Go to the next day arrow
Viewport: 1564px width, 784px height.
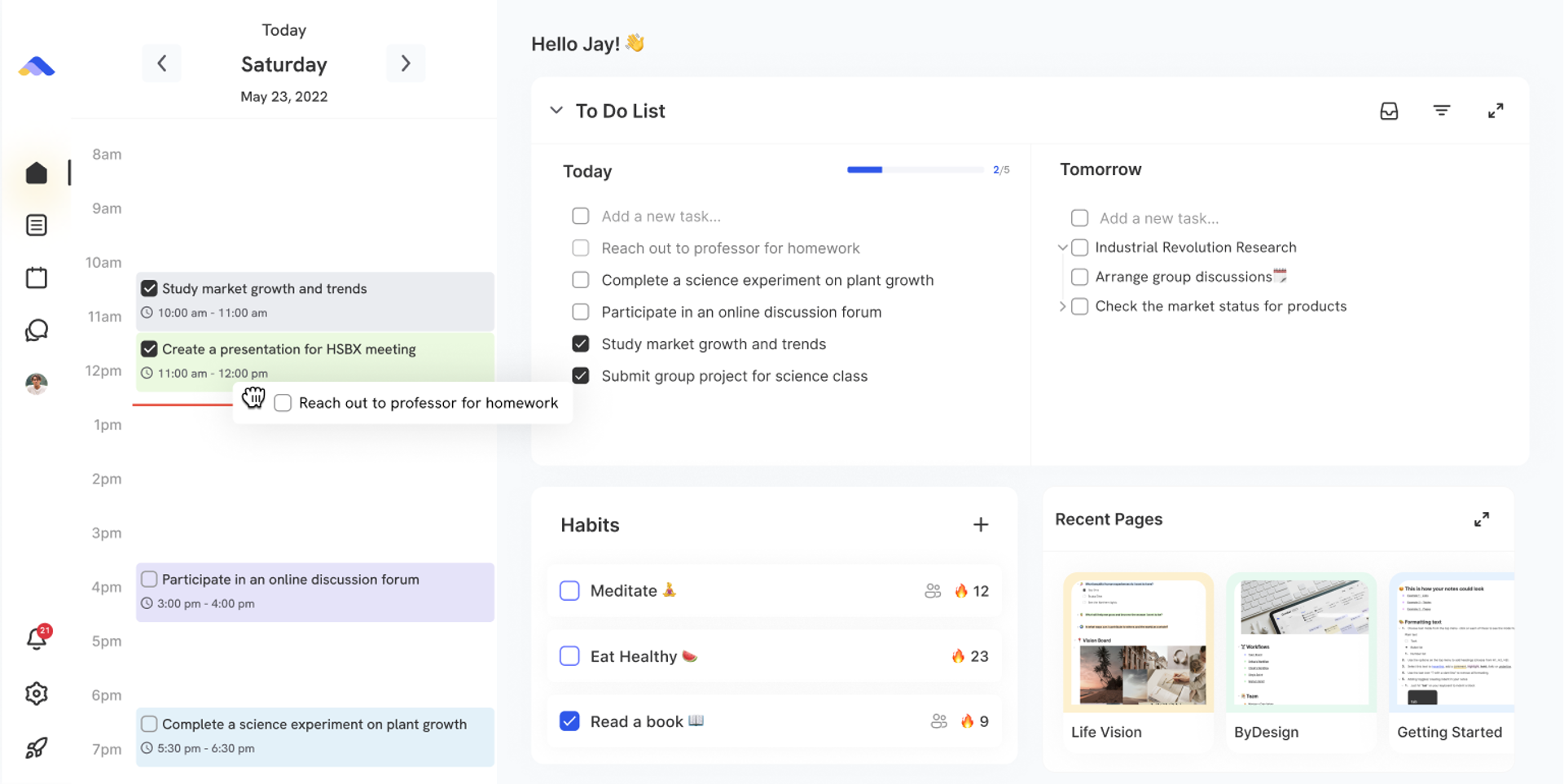tap(406, 64)
